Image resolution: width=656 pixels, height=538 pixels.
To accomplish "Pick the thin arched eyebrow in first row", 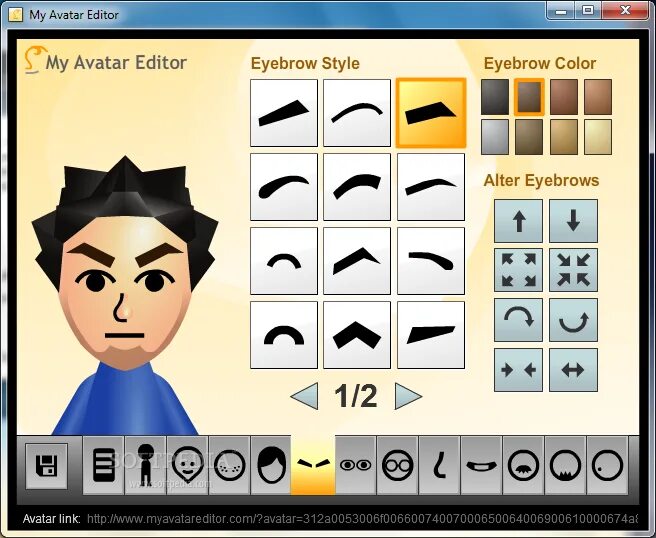I will [357, 113].
